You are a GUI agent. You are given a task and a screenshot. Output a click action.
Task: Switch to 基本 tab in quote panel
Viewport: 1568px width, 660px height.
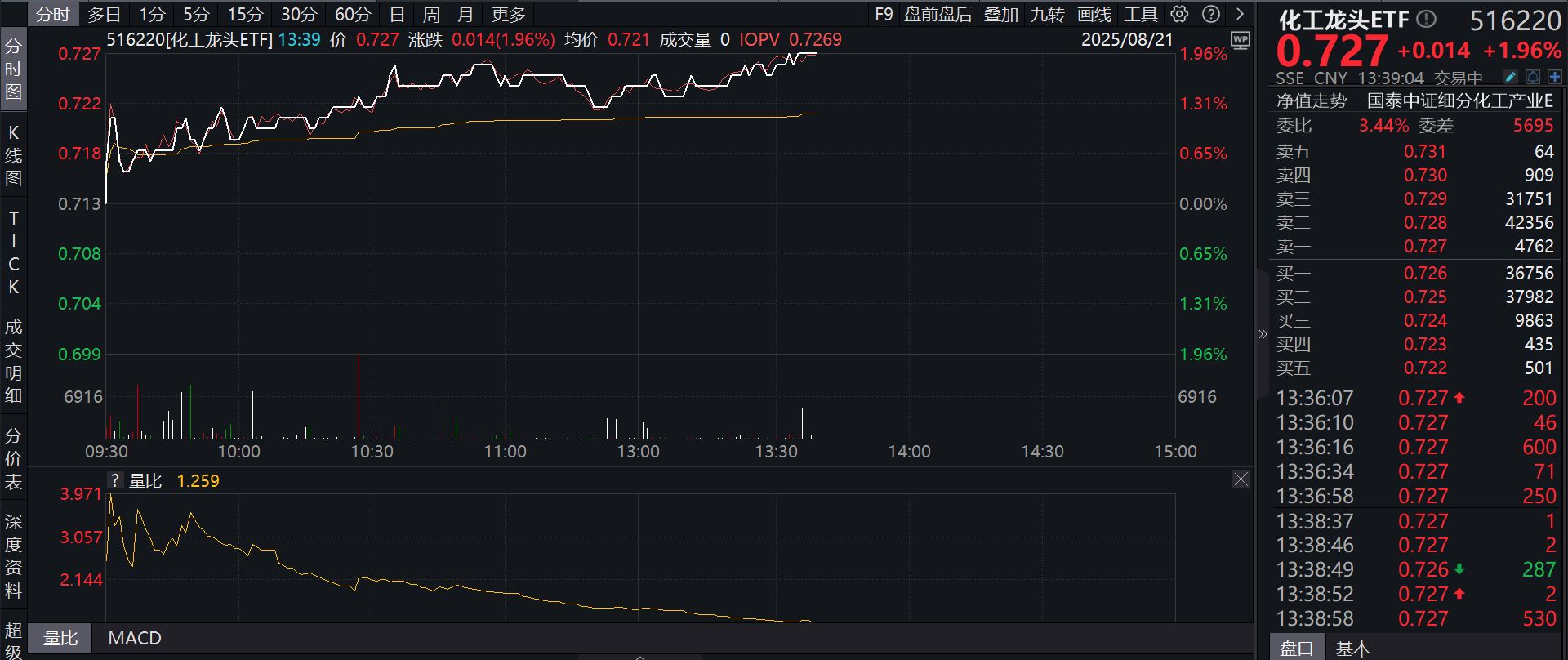(x=1352, y=649)
